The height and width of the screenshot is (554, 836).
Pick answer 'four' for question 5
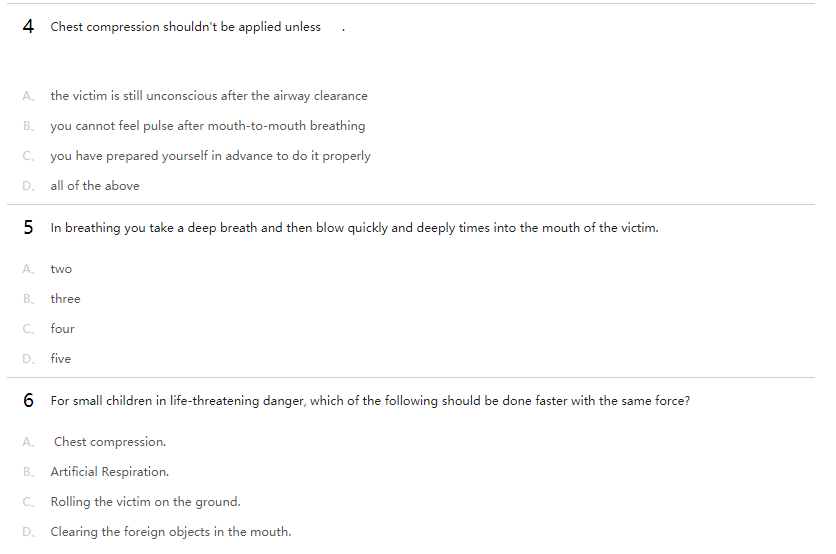[62, 329]
